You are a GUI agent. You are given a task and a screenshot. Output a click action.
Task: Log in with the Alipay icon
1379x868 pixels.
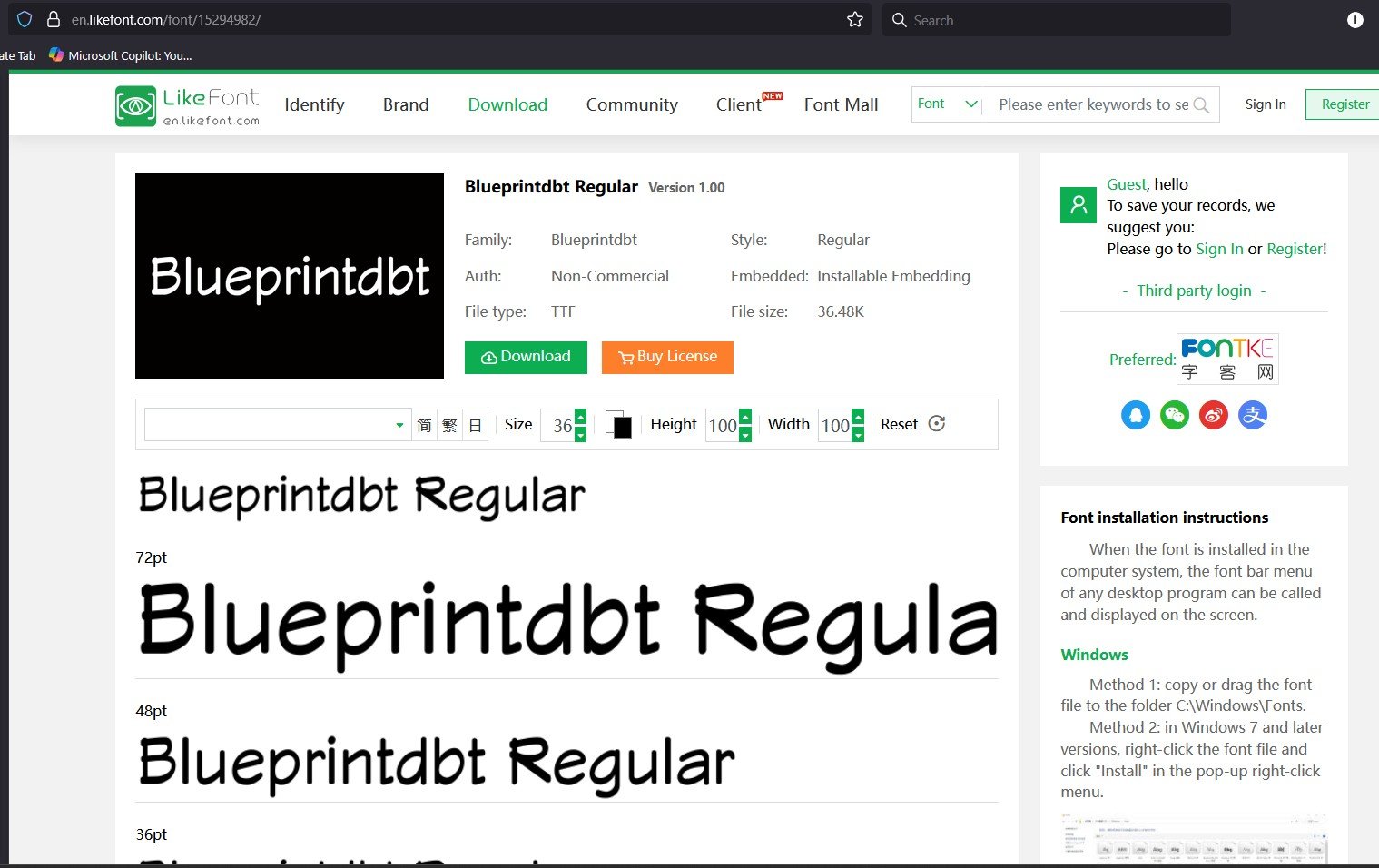pyautogui.click(x=1252, y=415)
